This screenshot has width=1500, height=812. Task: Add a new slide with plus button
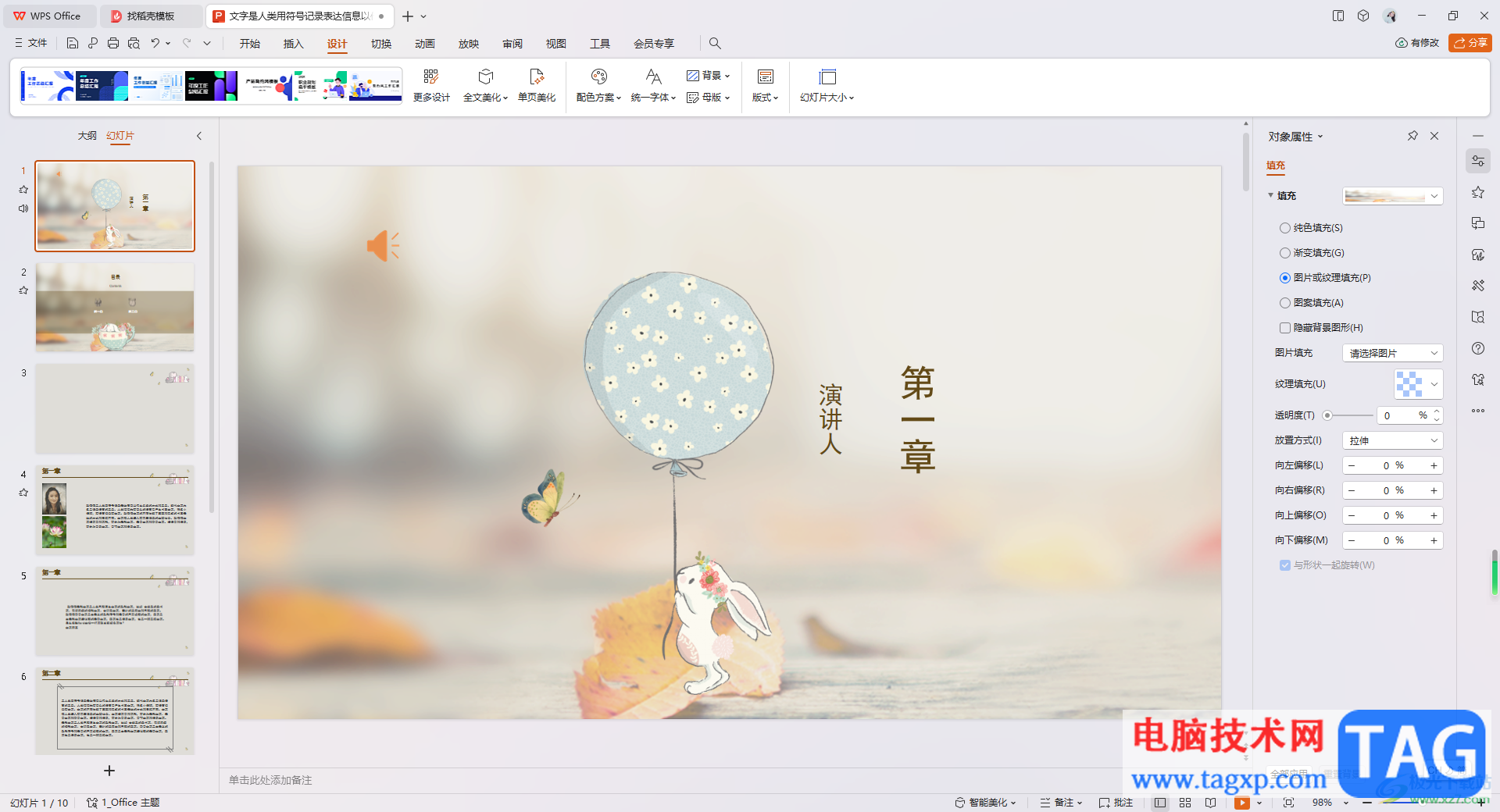(109, 771)
